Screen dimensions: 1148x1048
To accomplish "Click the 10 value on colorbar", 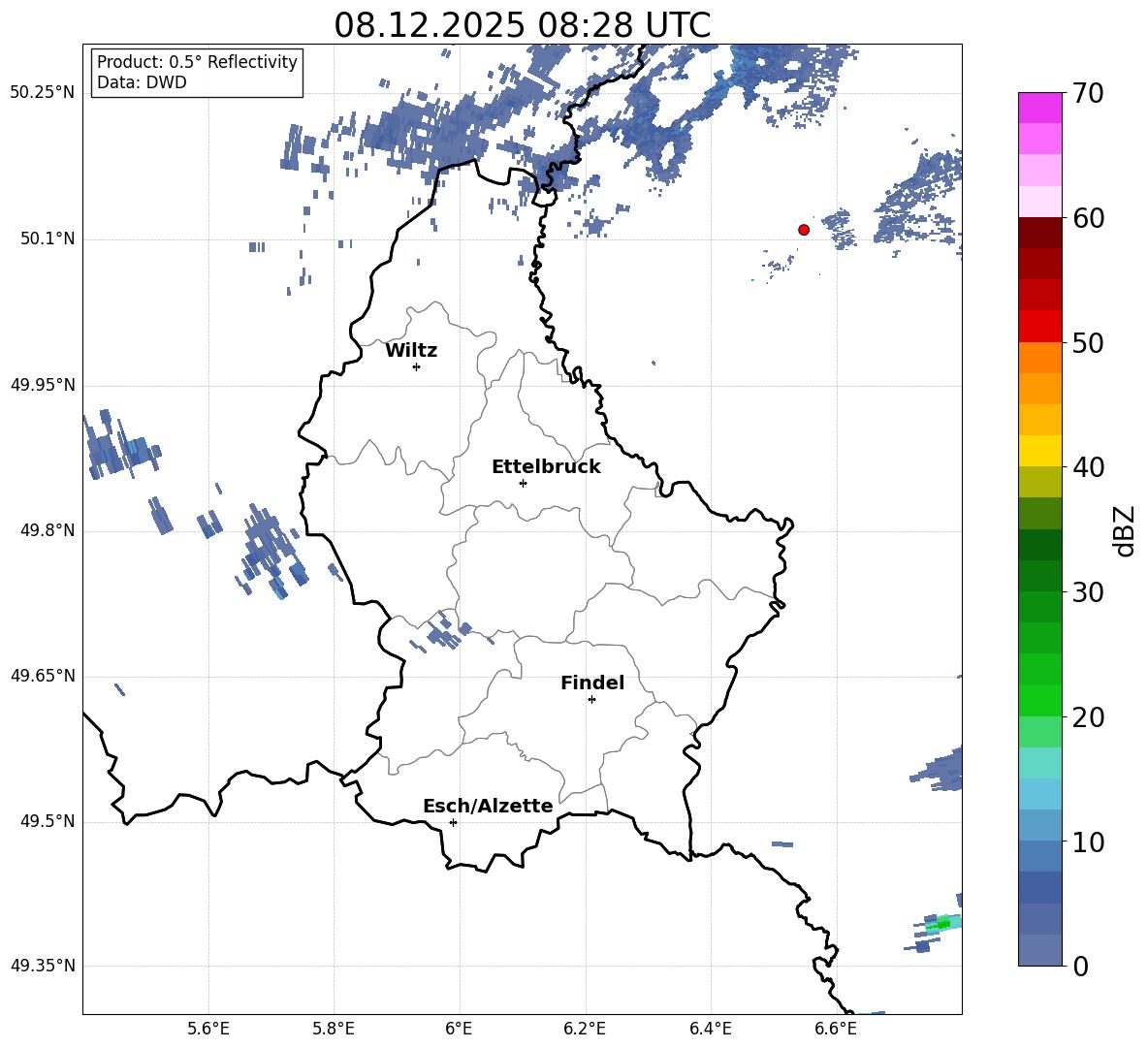I will pos(1087,842).
